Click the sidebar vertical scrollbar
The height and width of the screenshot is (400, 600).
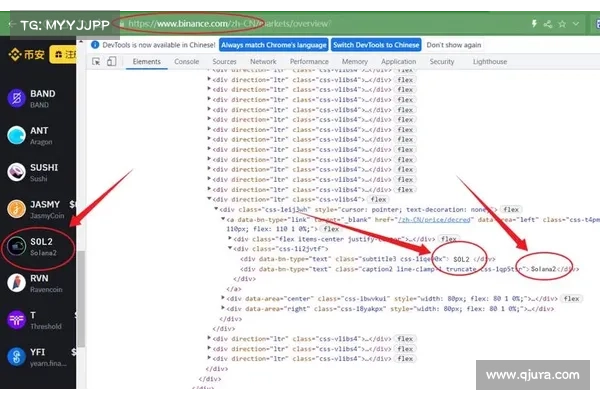(x=81, y=299)
